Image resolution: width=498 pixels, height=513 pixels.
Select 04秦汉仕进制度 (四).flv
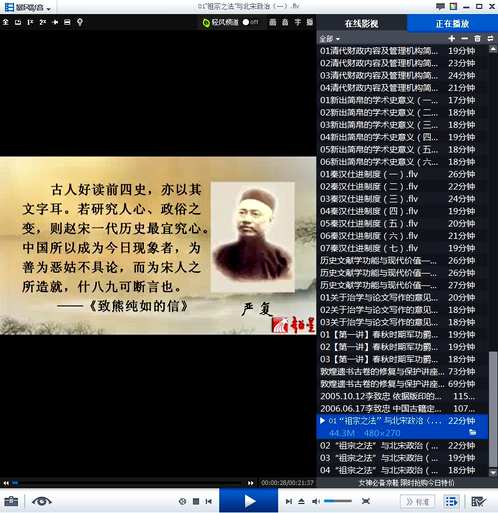tap(402, 211)
